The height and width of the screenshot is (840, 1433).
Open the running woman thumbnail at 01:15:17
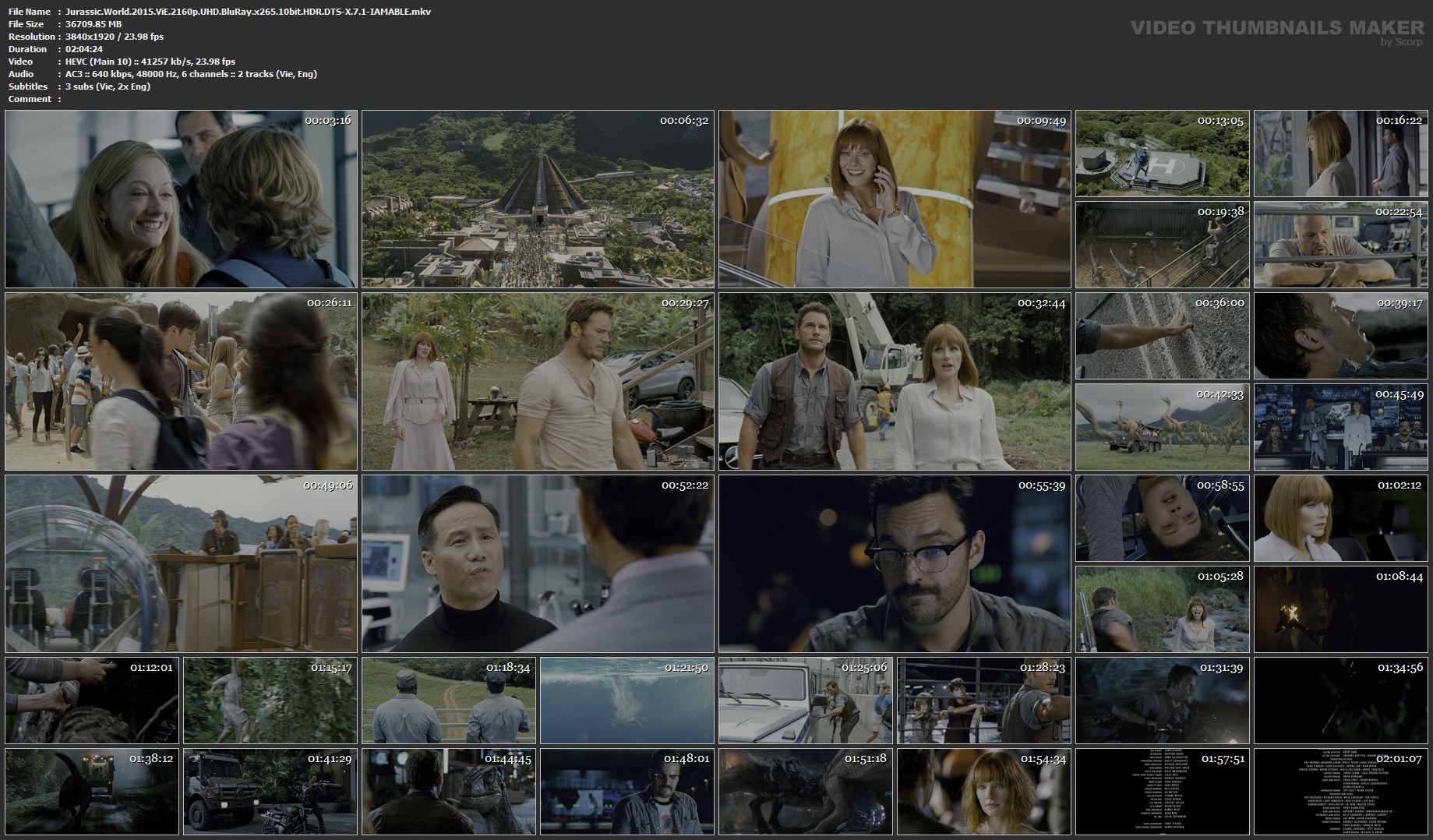270,701
